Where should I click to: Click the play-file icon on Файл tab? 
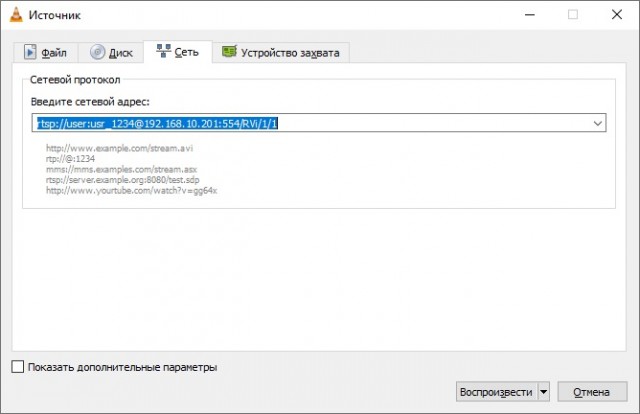coord(30,53)
